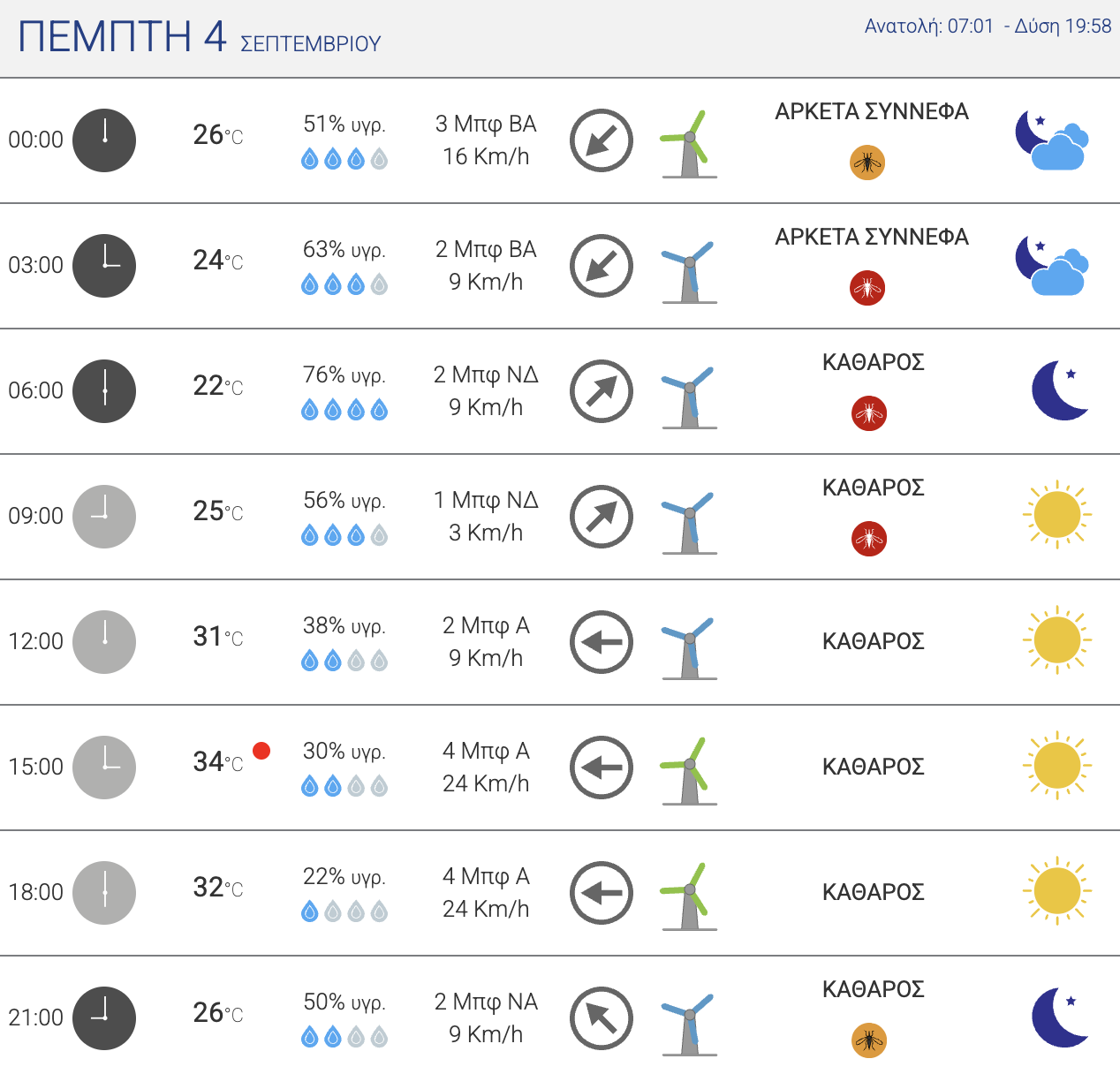Screen dimensions: 1120x1074
Task: Click the orange mosquito icon at 21:00
Action: (869, 1040)
